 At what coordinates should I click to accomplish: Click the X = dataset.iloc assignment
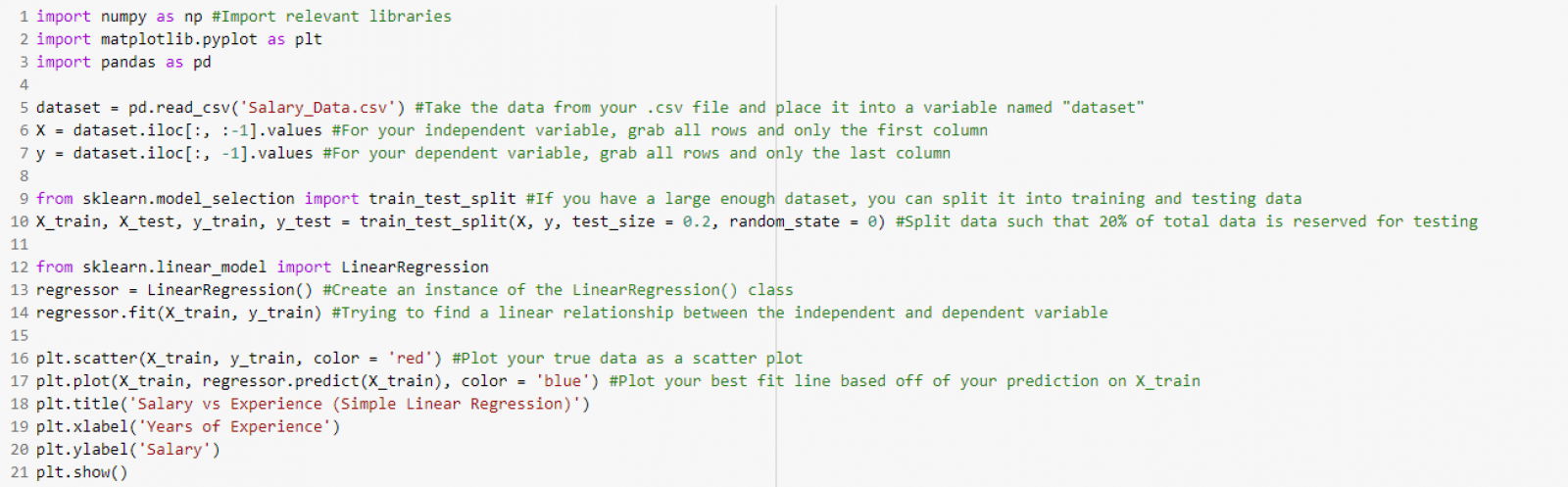click(x=179, y=130)
